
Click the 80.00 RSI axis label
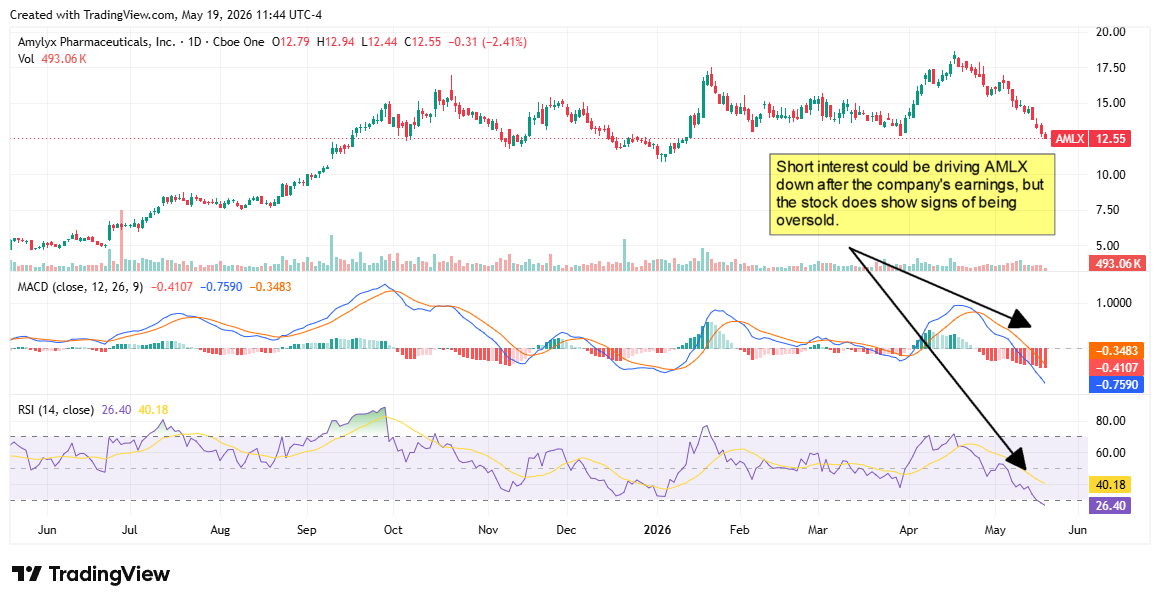(x=1110, y=421)
